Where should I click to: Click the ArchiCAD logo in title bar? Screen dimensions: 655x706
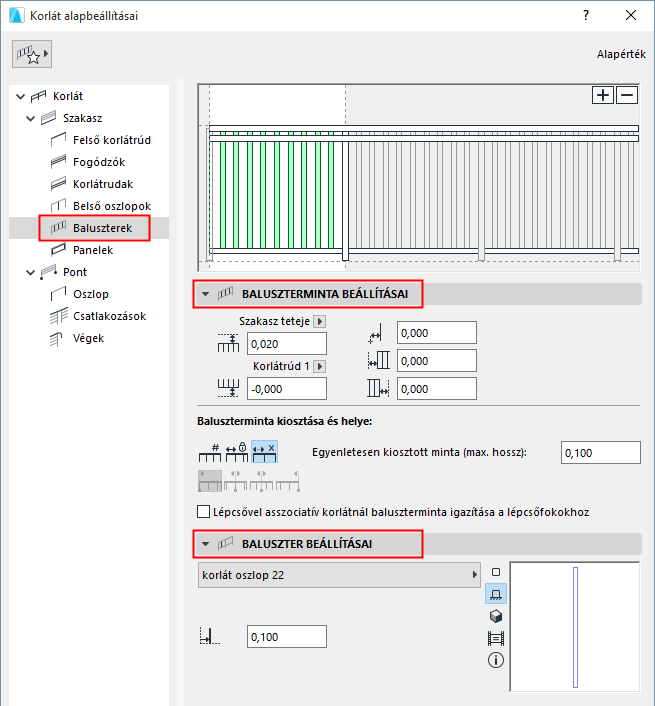pyautogui.click(x=16, y=15)
